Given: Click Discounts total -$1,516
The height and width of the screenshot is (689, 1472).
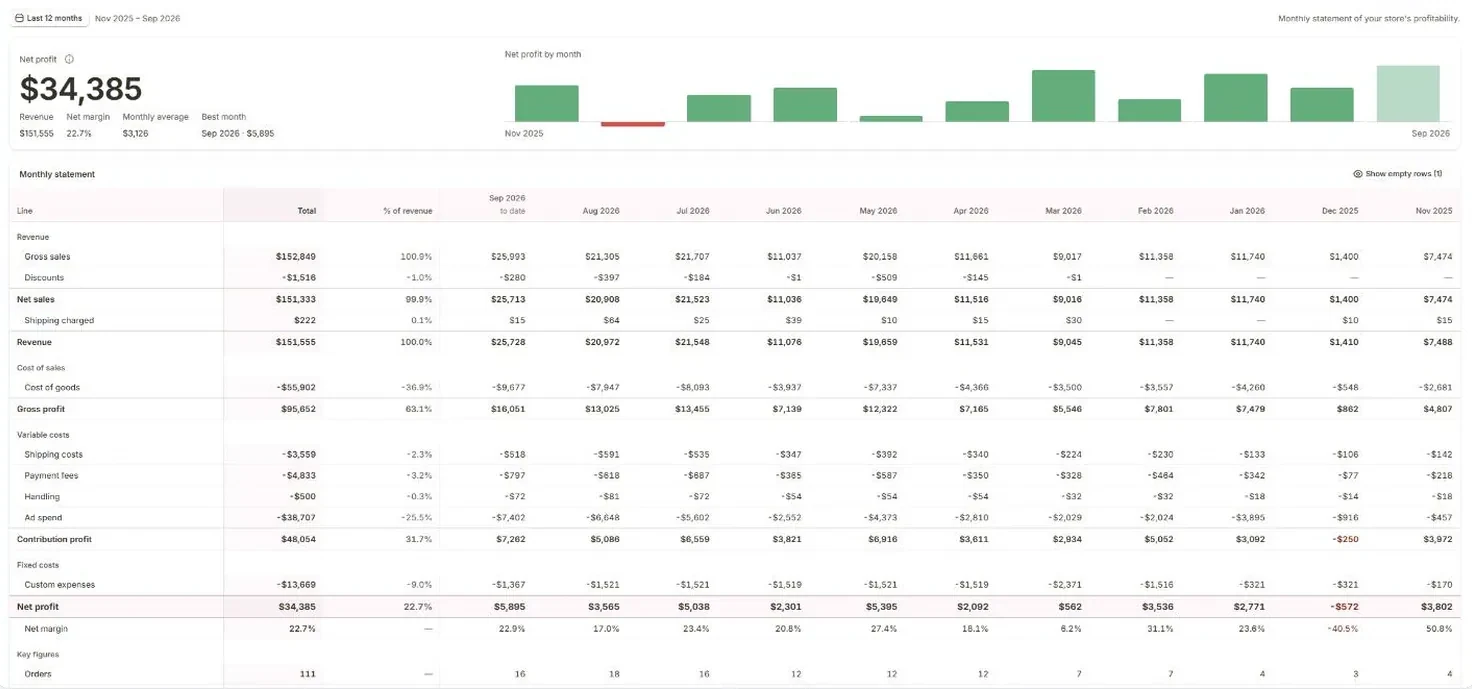Looking at the screenshot, I should (x=298, y=278).
